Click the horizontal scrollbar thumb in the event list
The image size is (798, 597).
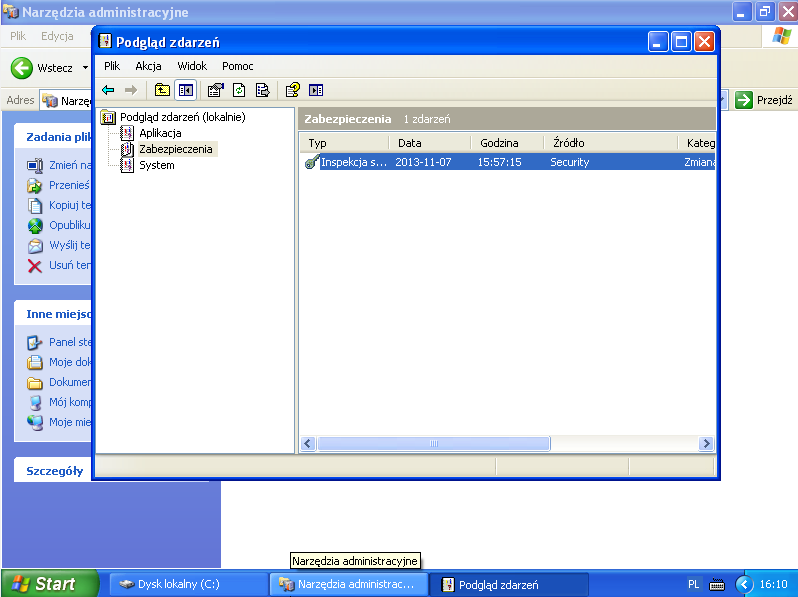[433, 443]
